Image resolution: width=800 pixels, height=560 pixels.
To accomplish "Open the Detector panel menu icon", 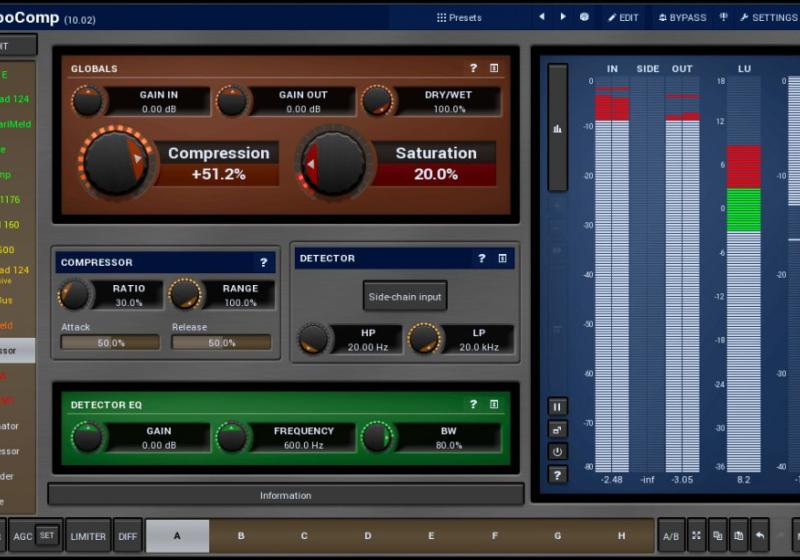I will (x=502, y=258).
